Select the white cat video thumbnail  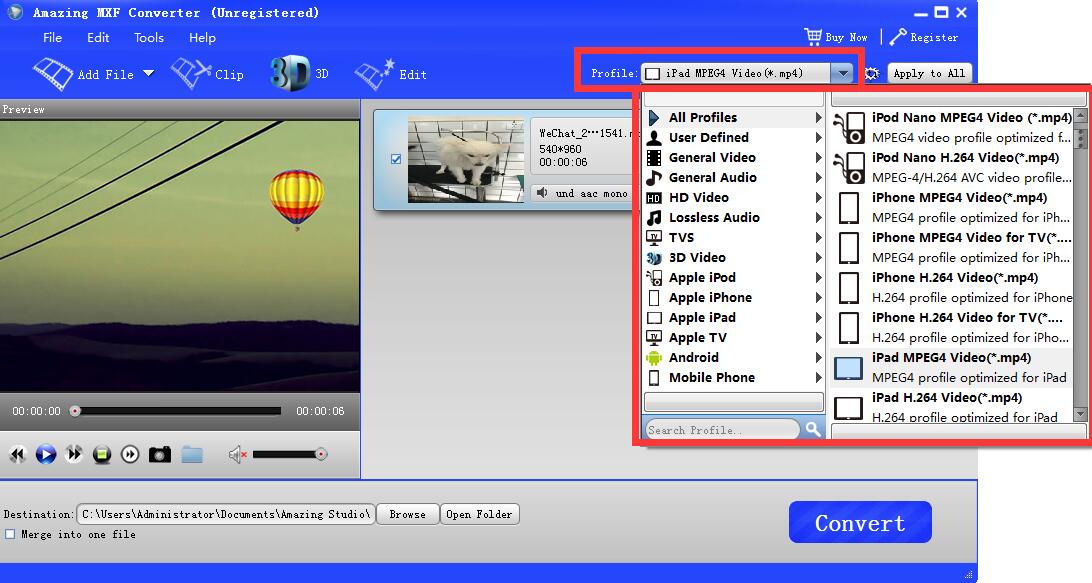point(466,160)
